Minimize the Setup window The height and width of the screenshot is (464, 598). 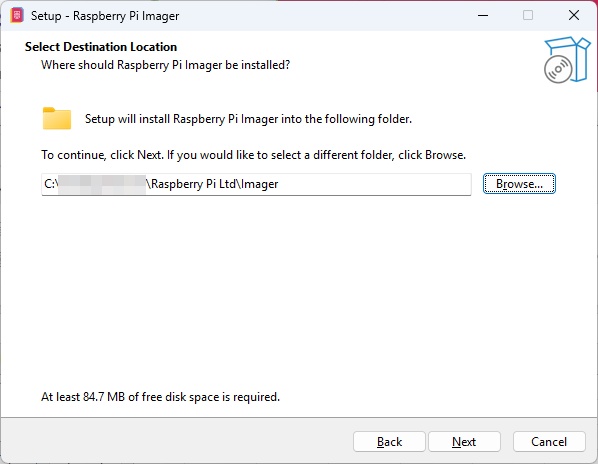(x=483, y=16)
